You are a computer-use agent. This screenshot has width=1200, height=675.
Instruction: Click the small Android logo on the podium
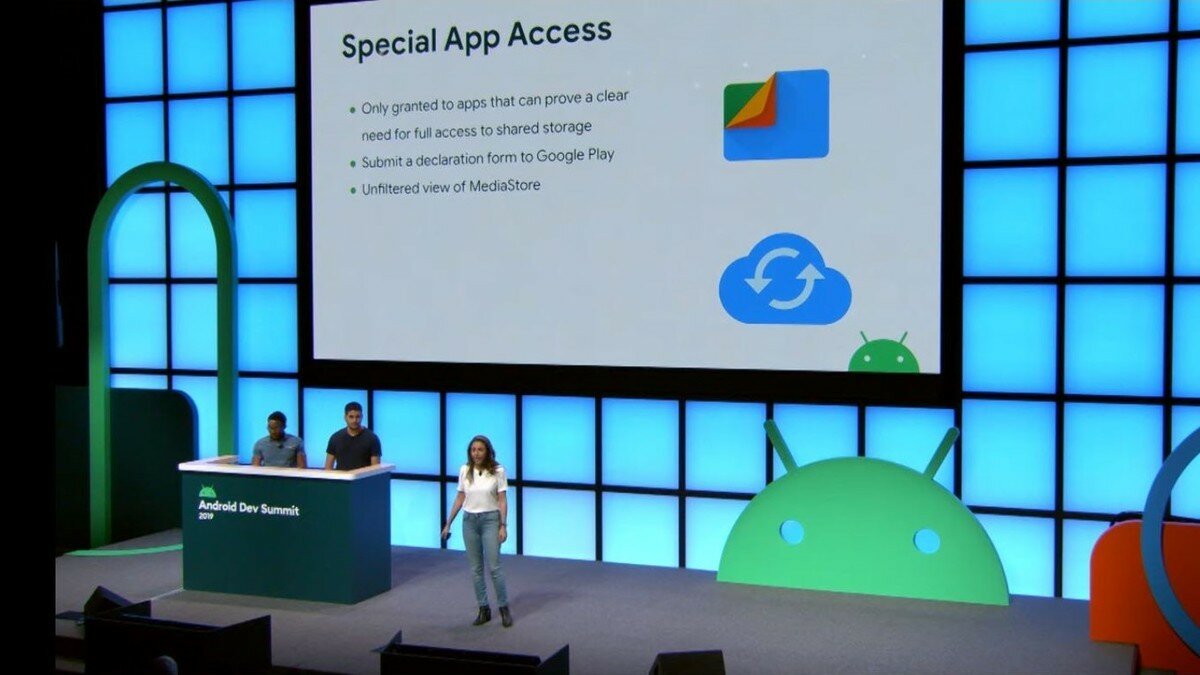point(207,491)
